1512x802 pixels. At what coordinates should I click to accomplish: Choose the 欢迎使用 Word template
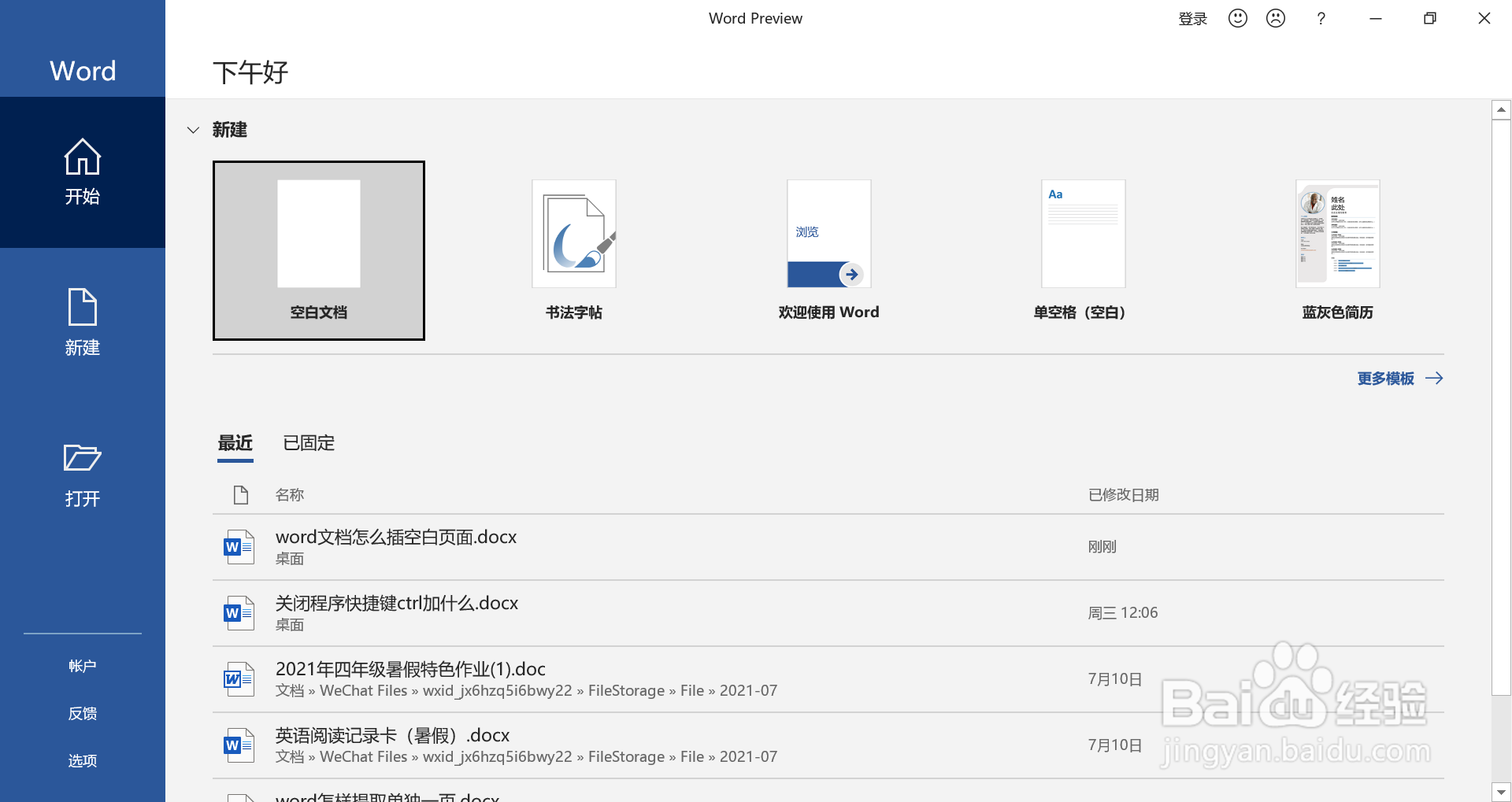click(x=829, y=251)
